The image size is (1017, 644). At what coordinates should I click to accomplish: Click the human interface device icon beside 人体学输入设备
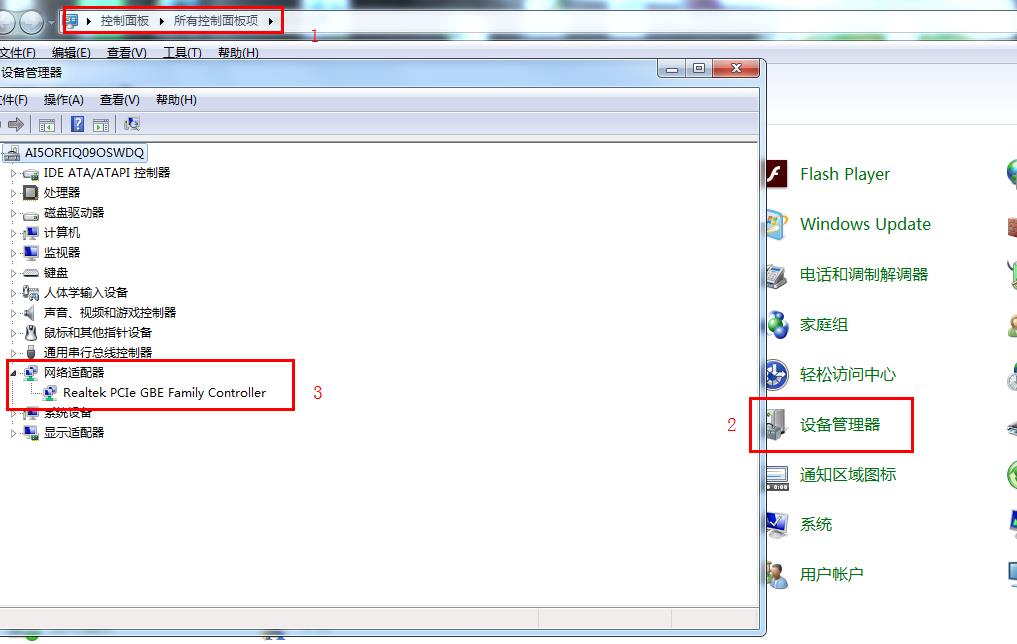tap(30, 293)
